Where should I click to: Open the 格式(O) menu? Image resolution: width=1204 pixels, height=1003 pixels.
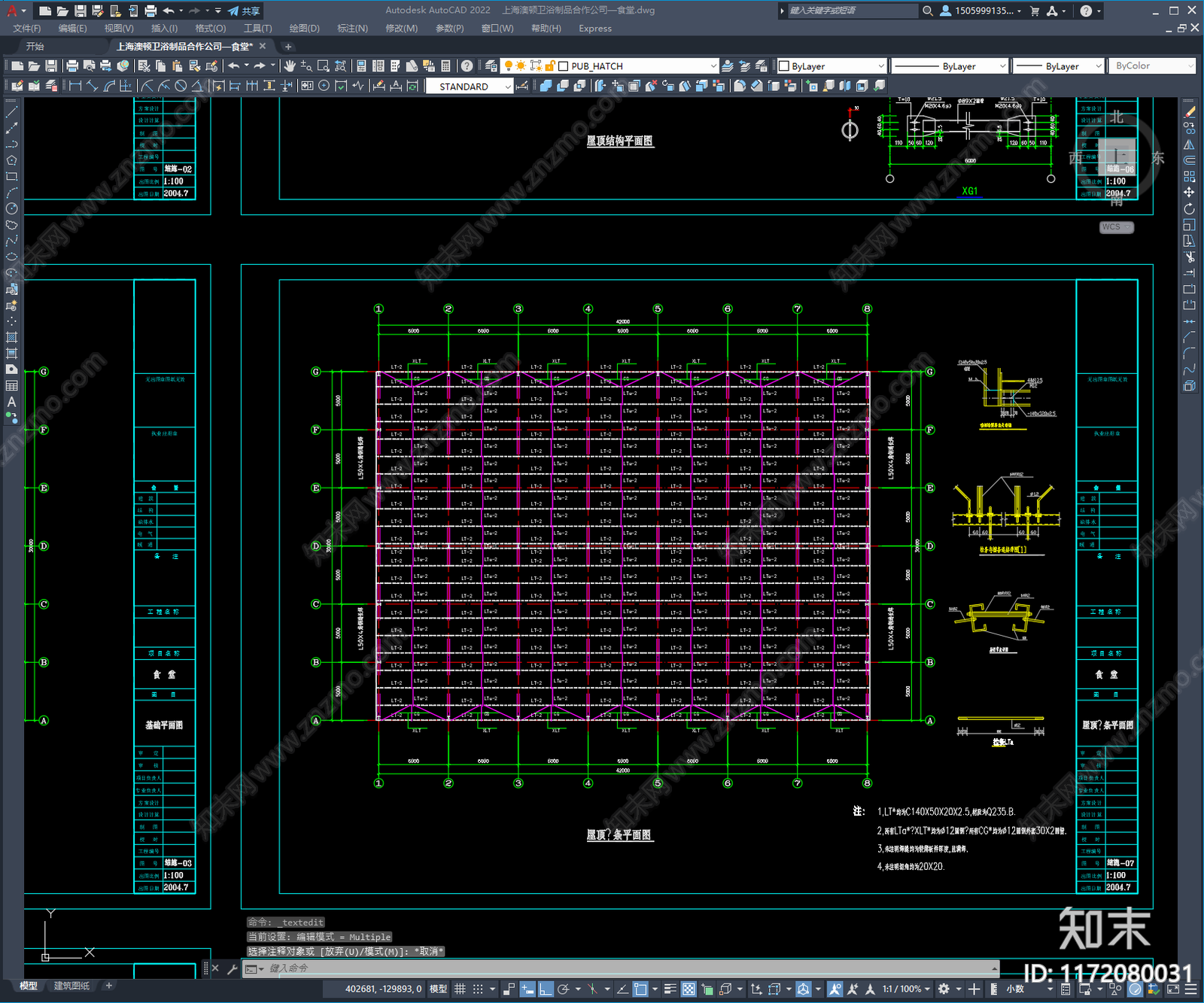(x=211, y=29)
